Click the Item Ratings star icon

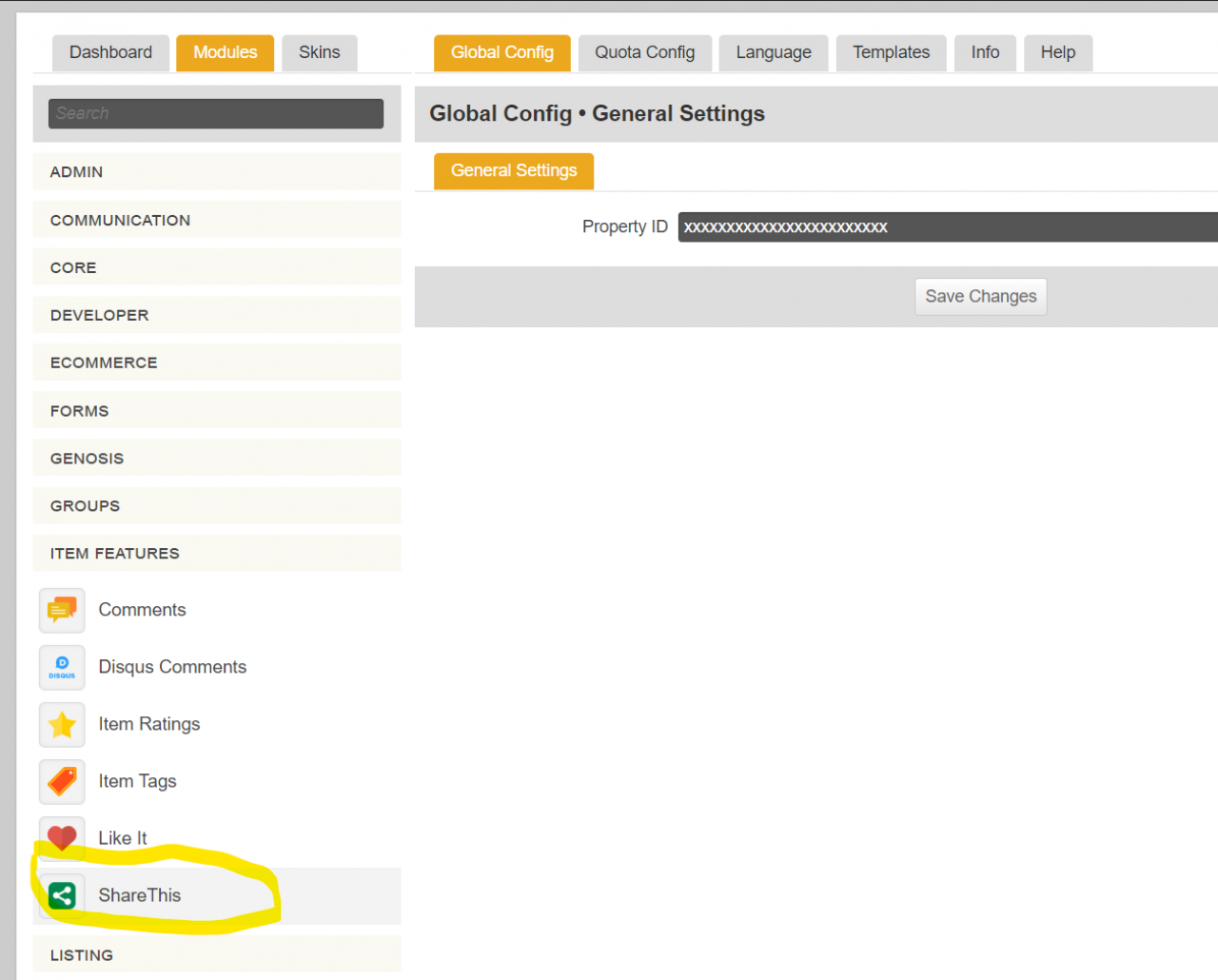(62, 724)
